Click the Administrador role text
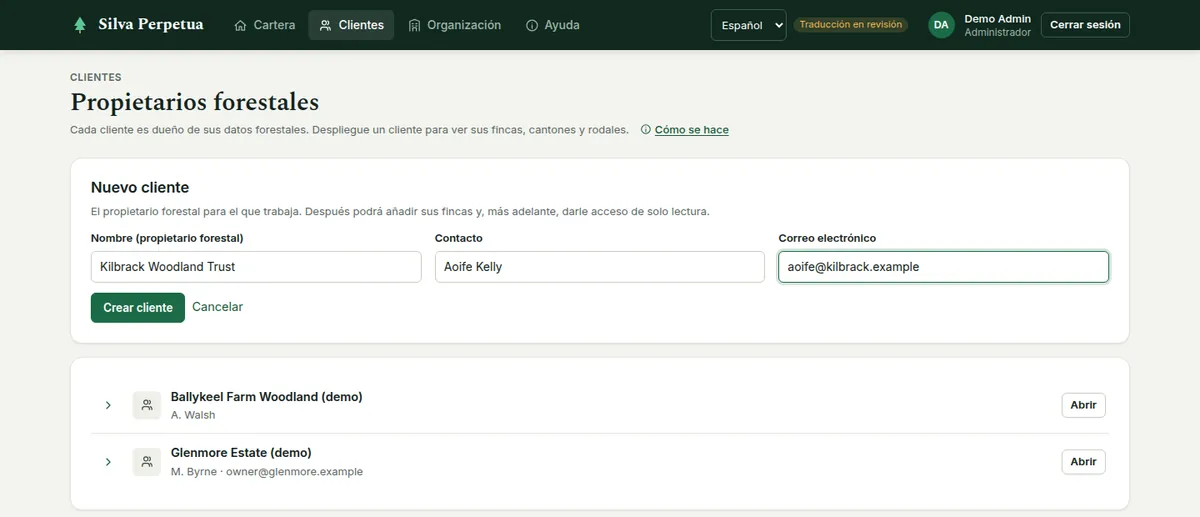Screen dimensions: 1200x517 point(997,33)
